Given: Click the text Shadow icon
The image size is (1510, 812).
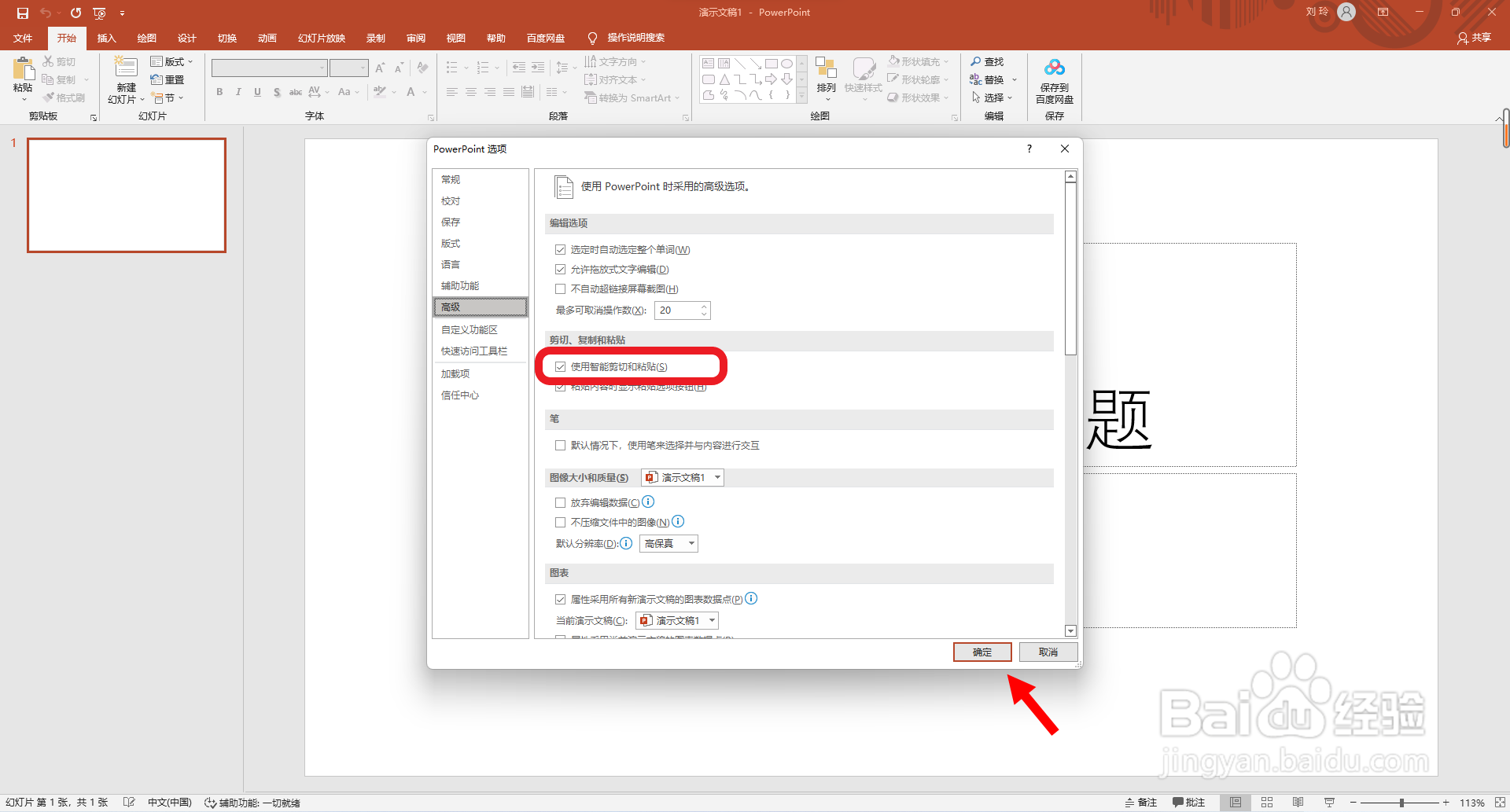Looking at the screenshot, I should coord(277,92).
